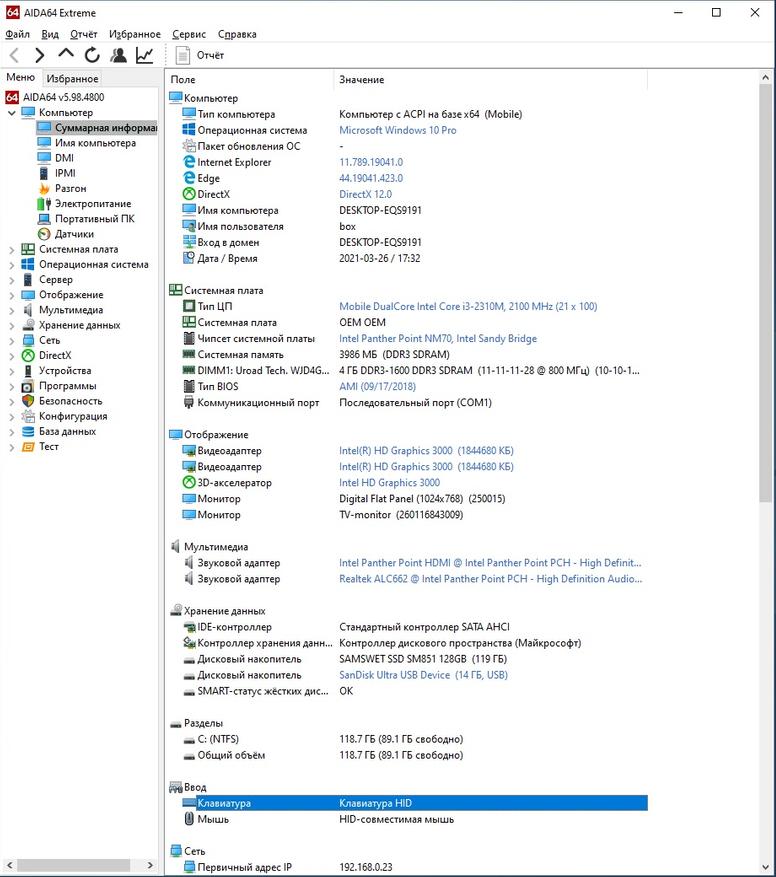Click the База данных database icon
776x877 pixels.
point(28,431)
